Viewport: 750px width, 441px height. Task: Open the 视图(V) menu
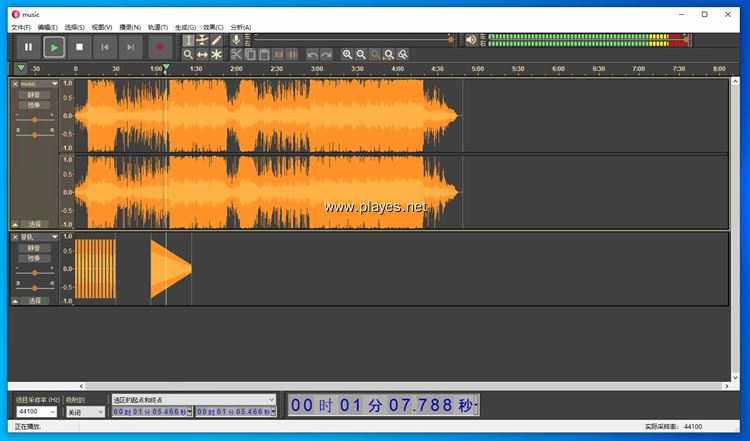pyautogui.click(x=102, y=27)
